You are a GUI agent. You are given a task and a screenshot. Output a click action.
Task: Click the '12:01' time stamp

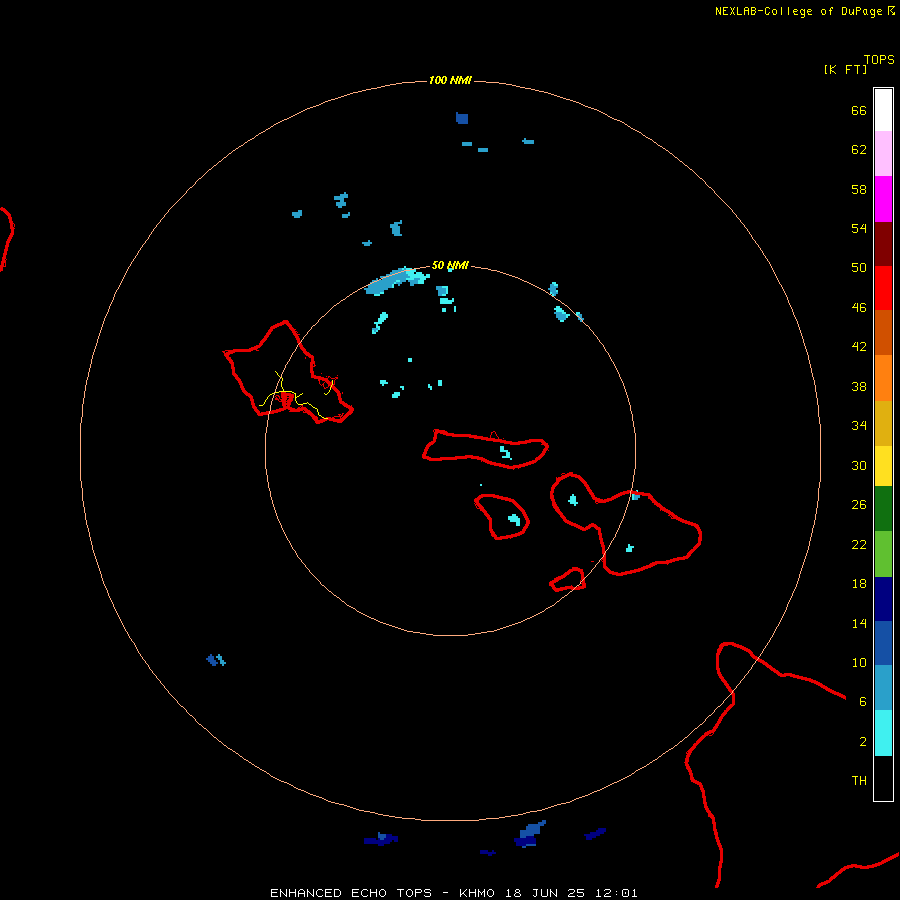point(616,893)
